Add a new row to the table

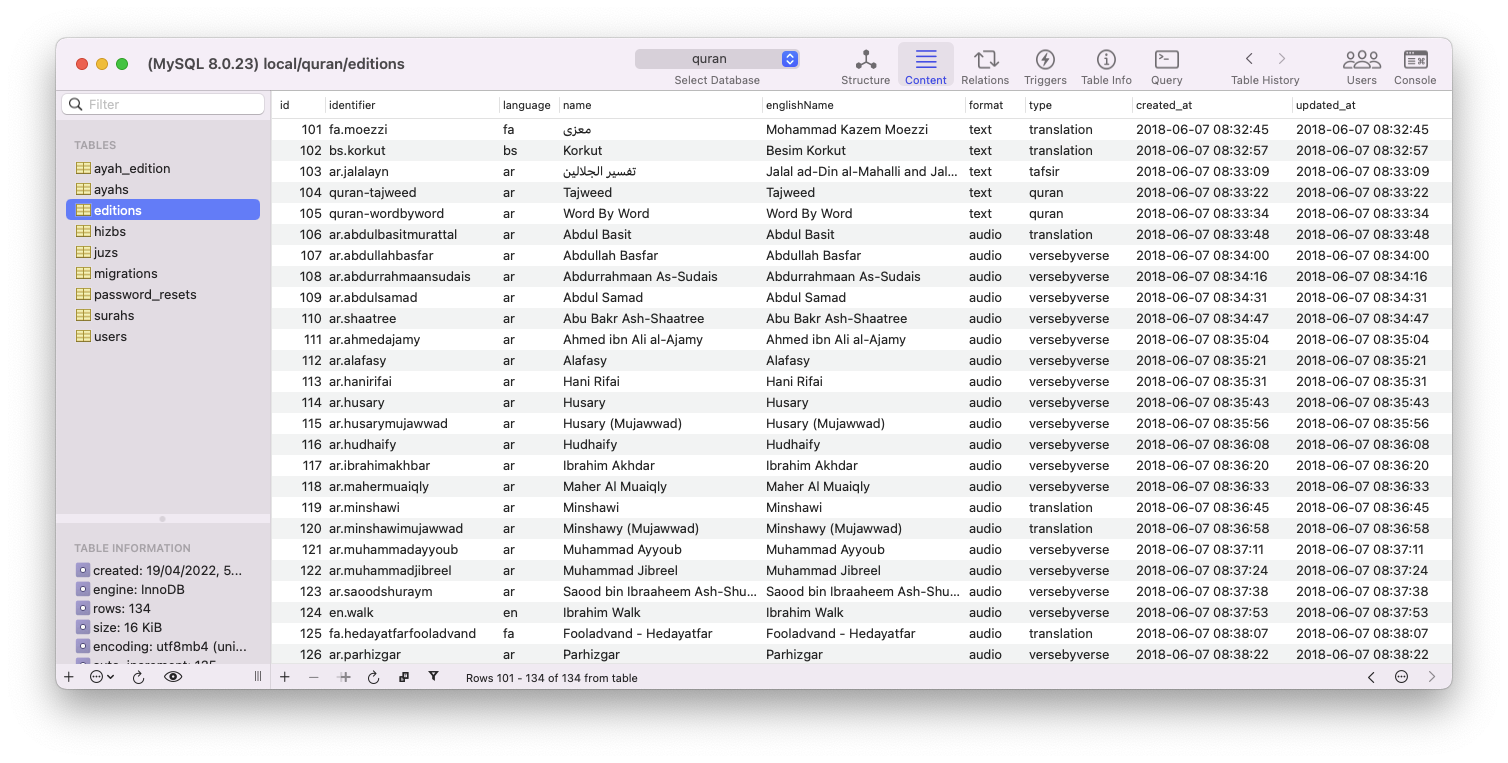(285, 677)
